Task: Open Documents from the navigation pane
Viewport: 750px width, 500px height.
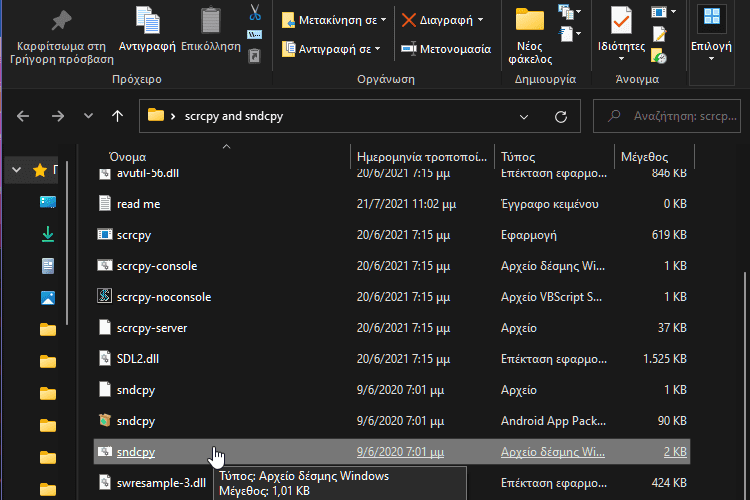Action: pos(47,266)
